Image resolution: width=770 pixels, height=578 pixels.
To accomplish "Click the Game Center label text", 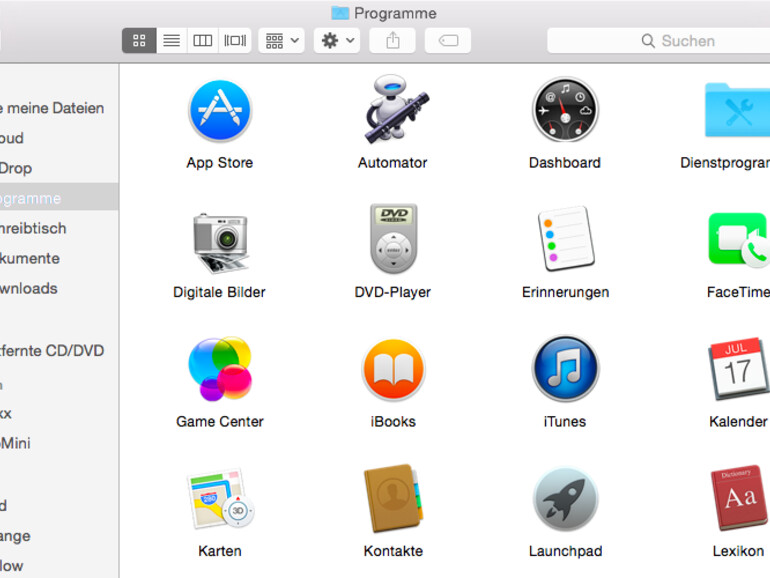I will (220, 421).
